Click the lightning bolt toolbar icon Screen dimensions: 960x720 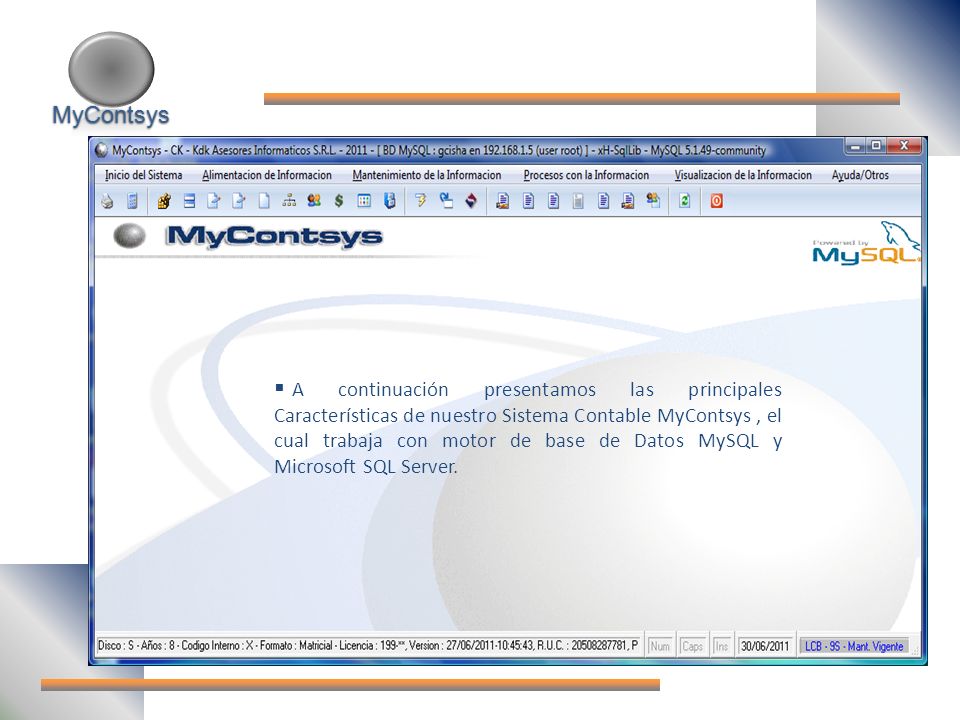(421, 200)
